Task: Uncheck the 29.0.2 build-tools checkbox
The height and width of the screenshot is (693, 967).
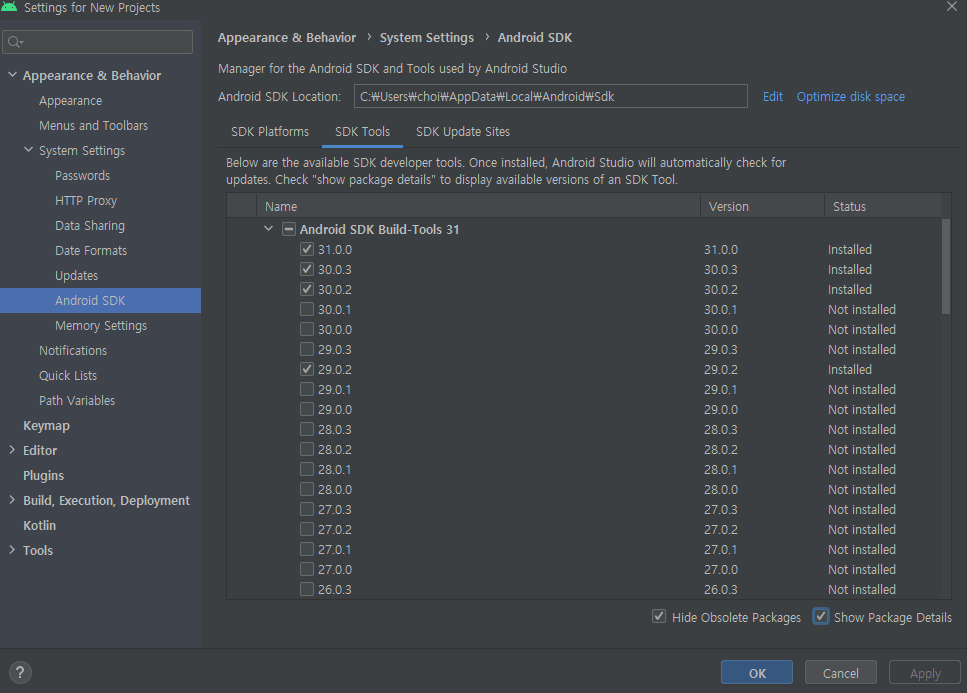Action: pyautogui.click(x=307, y=369)
